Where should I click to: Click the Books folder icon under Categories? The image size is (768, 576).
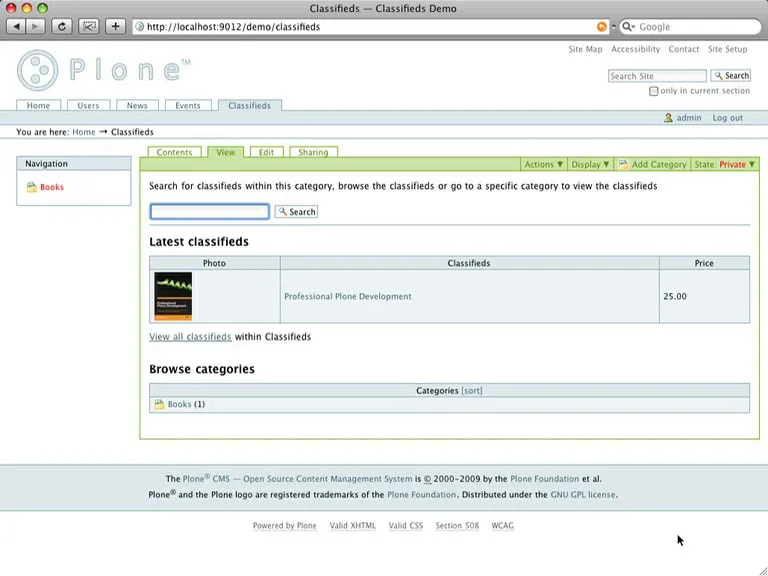tap(159, 405)
